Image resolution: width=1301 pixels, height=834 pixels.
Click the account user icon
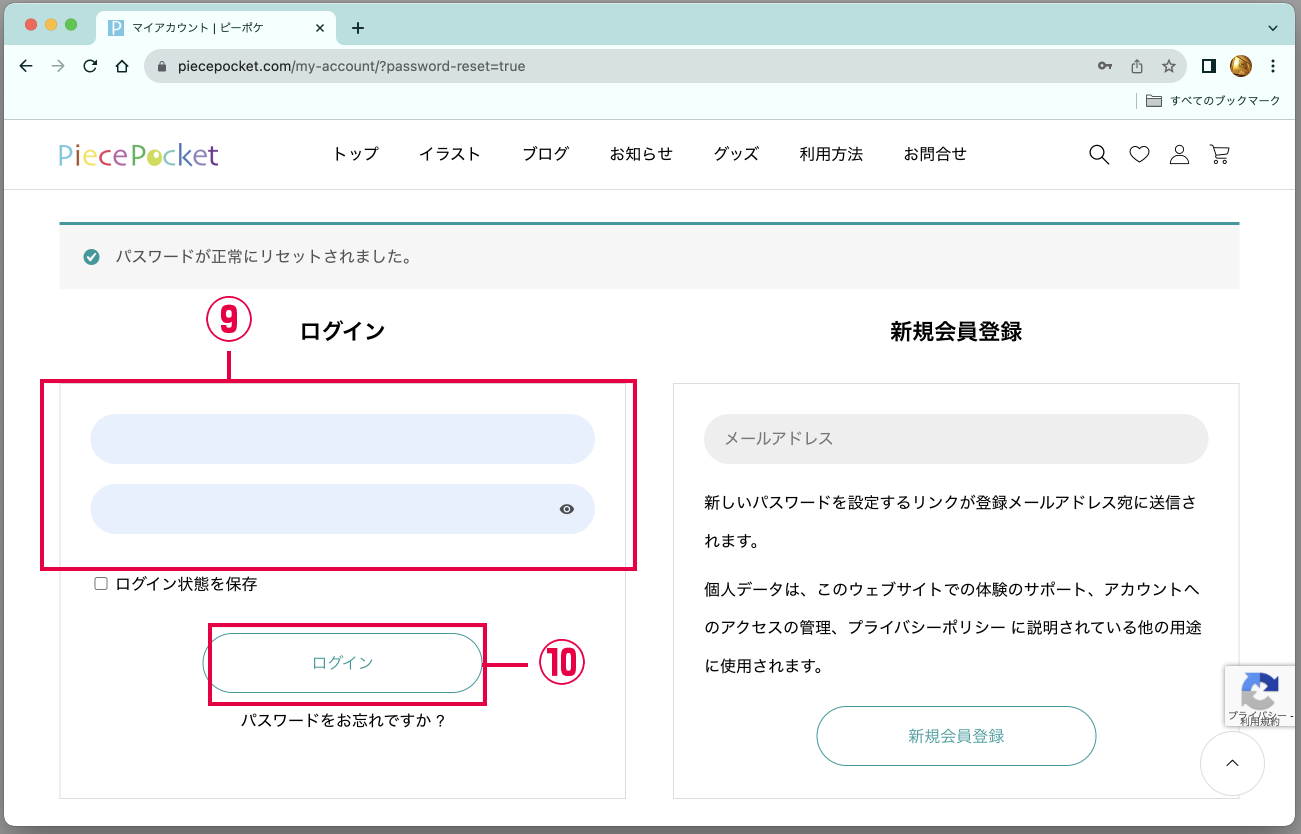1179,154
